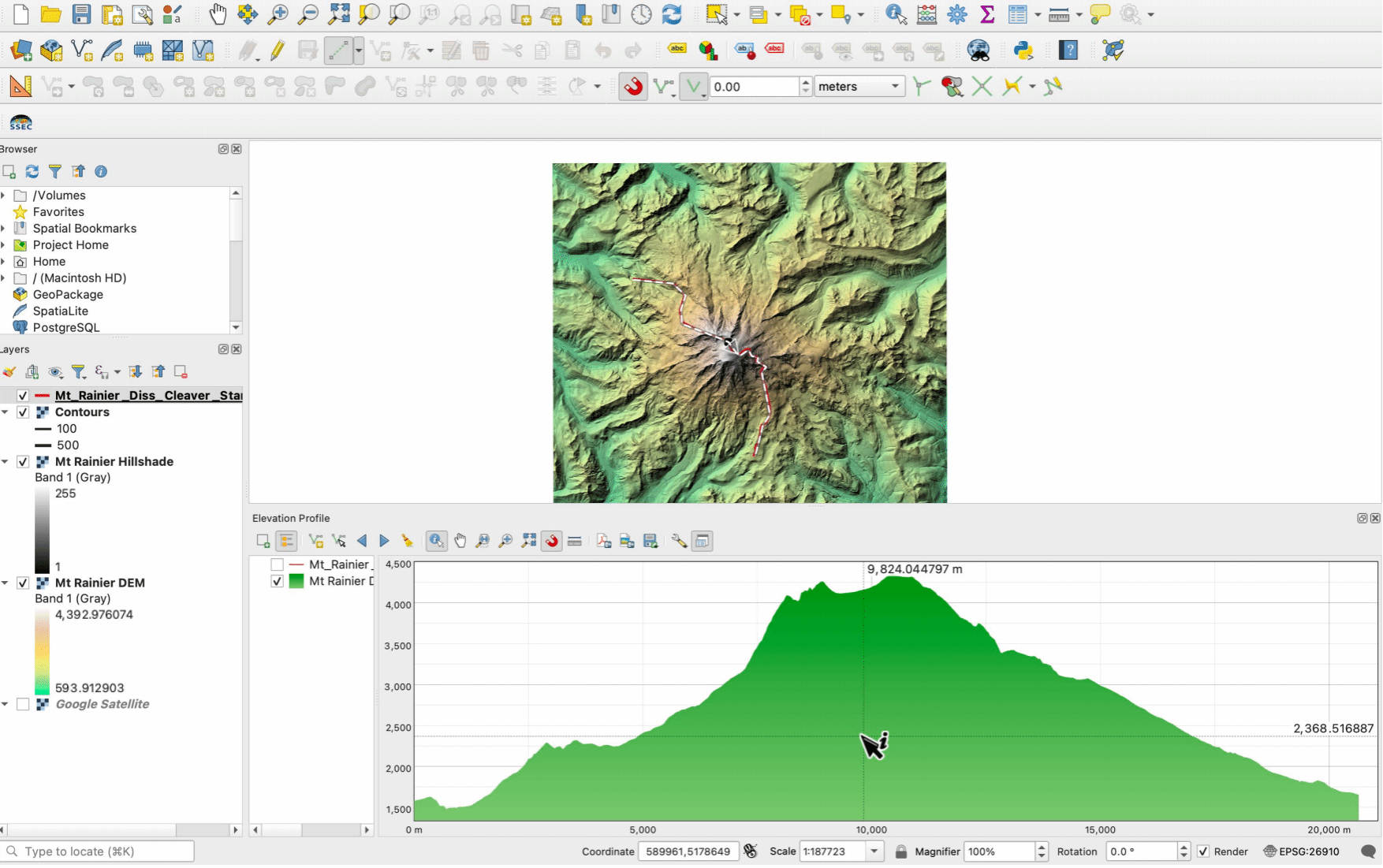
Task: Collapse the Mt Rainier Hillshade layer group
Action: click(6, 462)
